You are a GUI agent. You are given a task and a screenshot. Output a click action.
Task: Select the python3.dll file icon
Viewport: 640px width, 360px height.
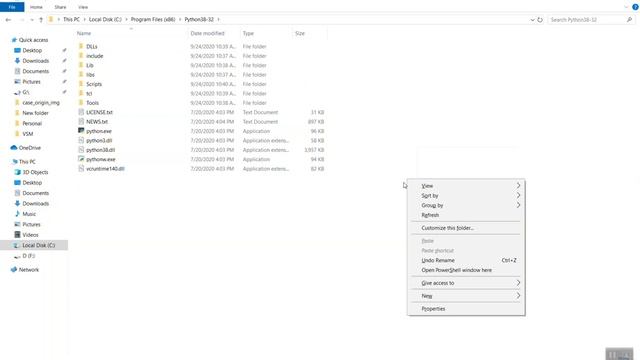tap(81, 140)
